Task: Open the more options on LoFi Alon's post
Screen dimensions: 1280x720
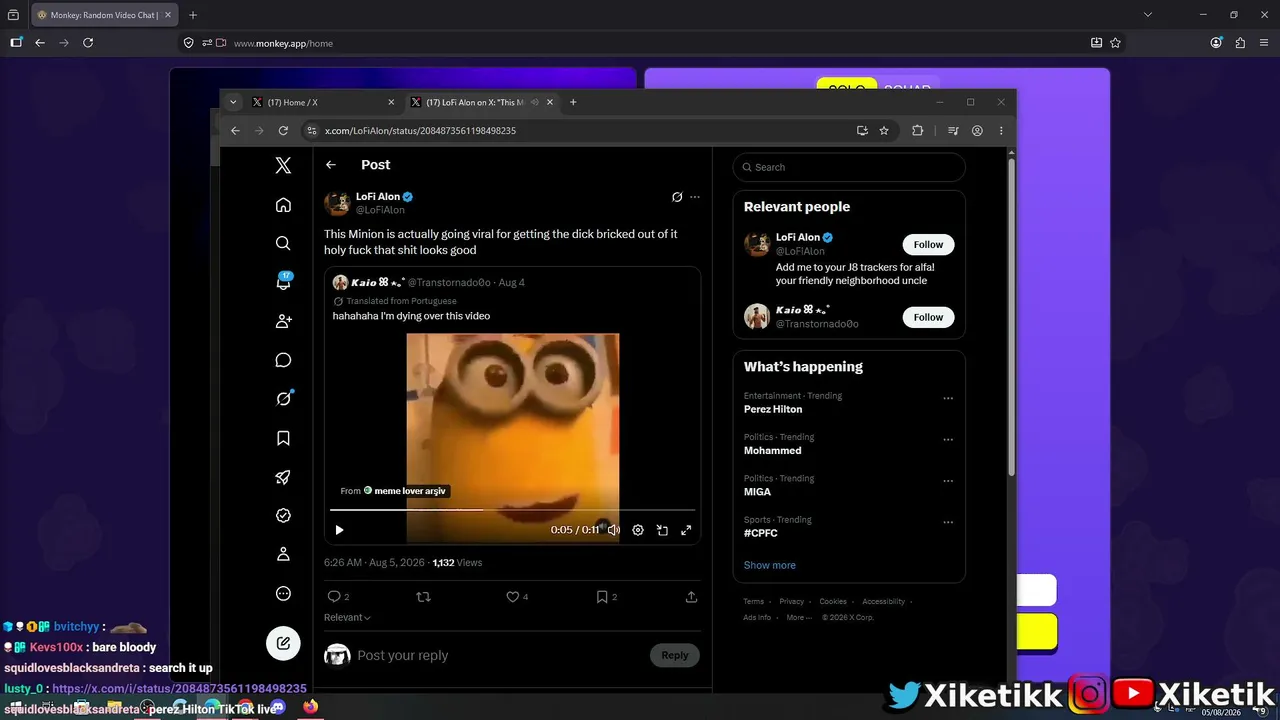Action: [695, 197]
